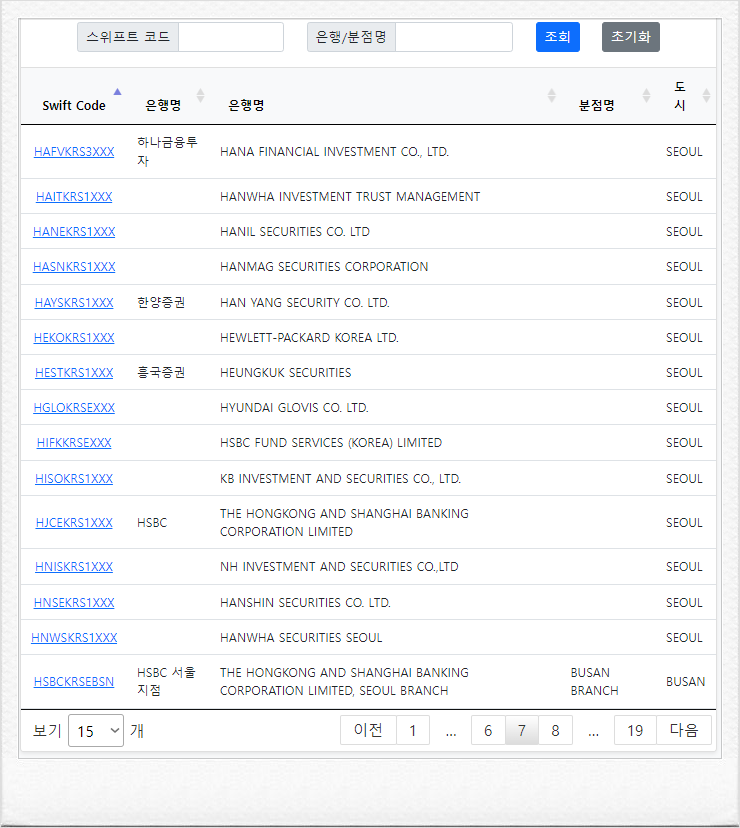Viewport: 740px width, 828px height.
Task: Jump to last page 19
Action: 635,730
